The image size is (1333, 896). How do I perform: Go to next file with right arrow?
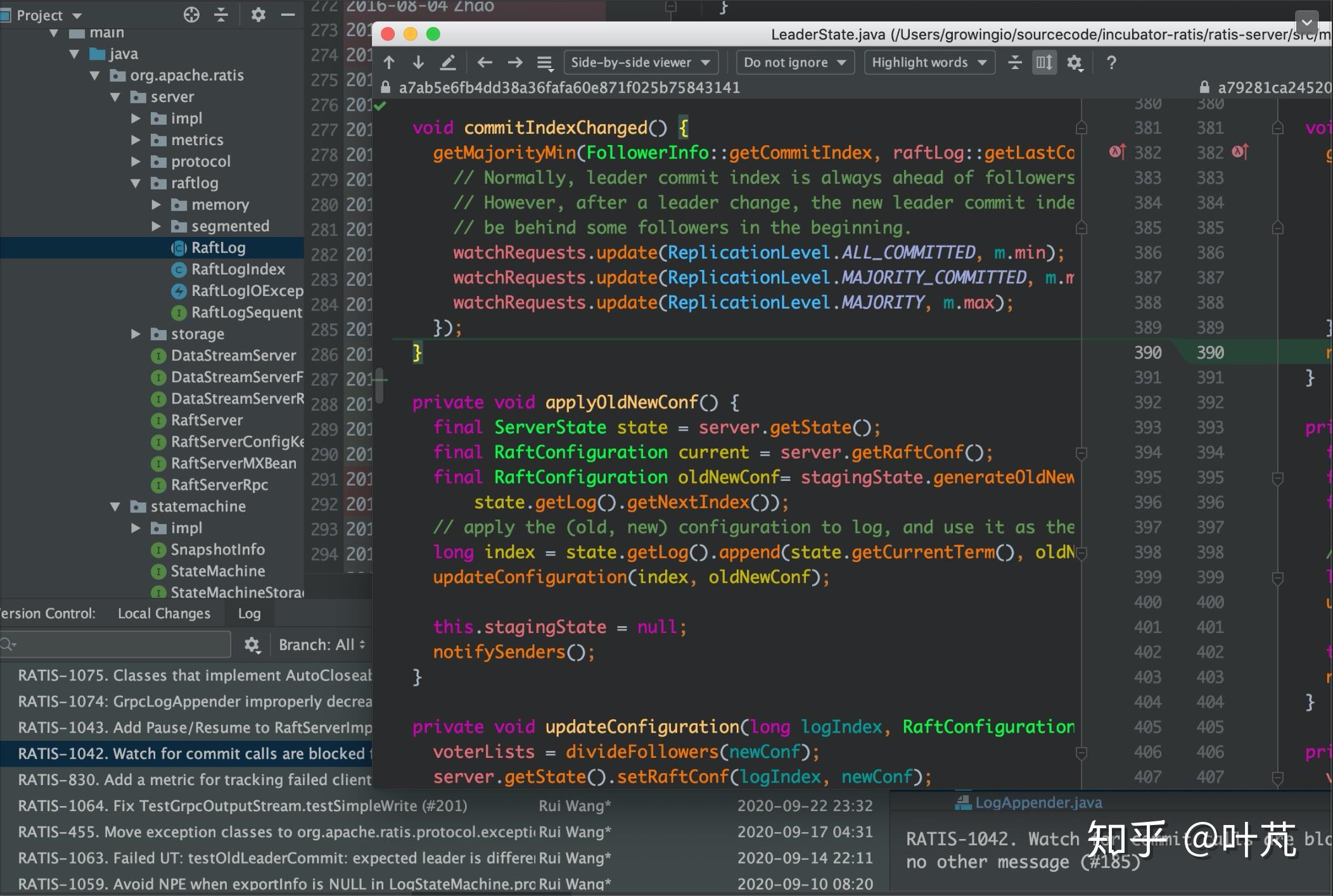click(515, 62)
